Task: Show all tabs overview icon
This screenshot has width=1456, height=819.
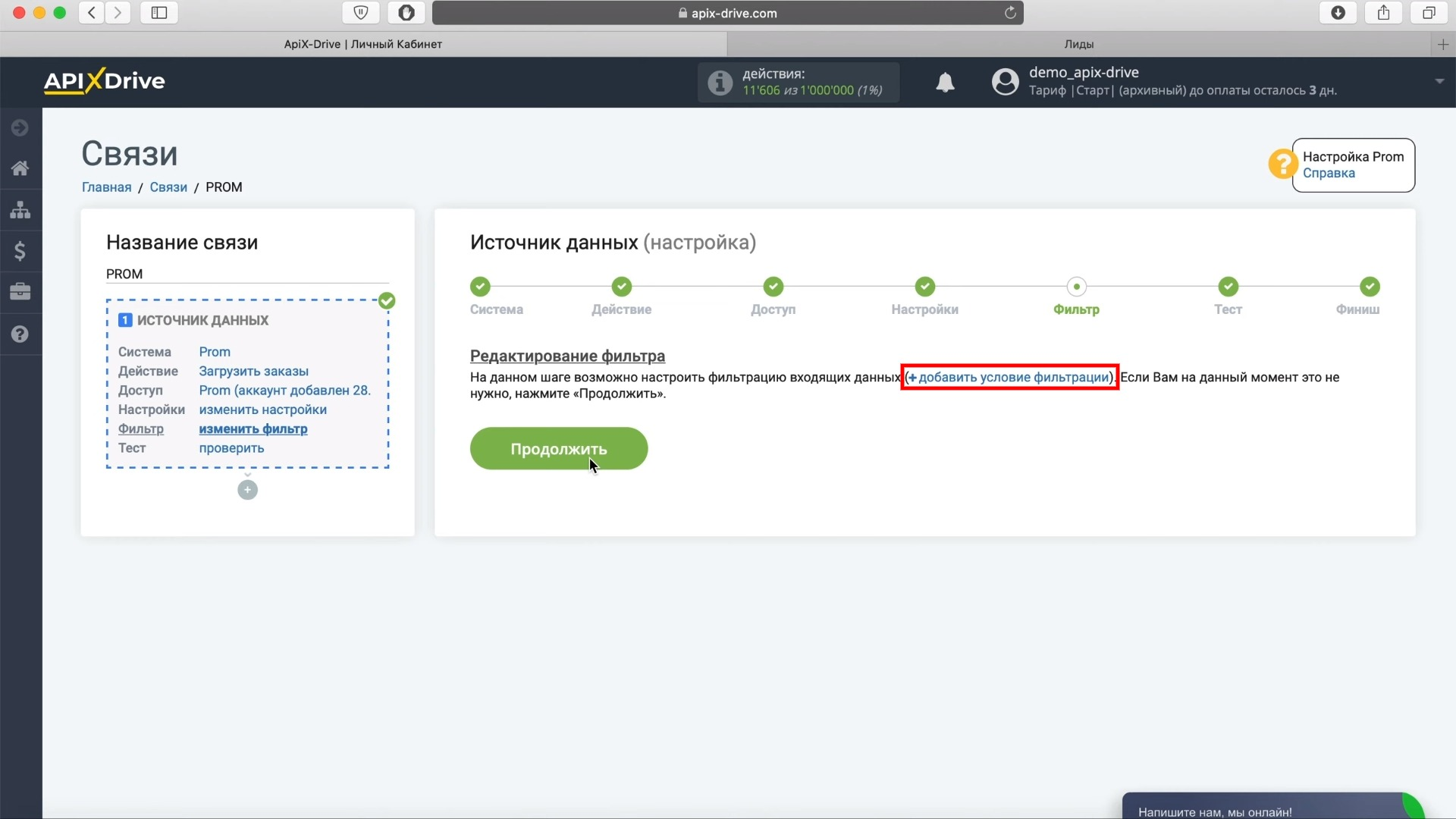Action: (1429, 13)
